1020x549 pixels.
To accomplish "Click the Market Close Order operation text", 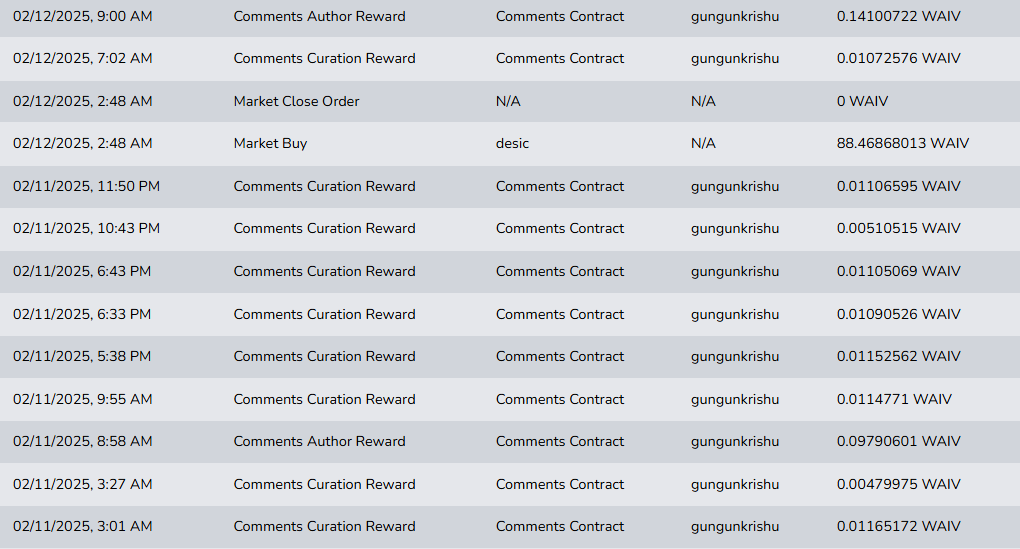I will [x=296, y=101].
